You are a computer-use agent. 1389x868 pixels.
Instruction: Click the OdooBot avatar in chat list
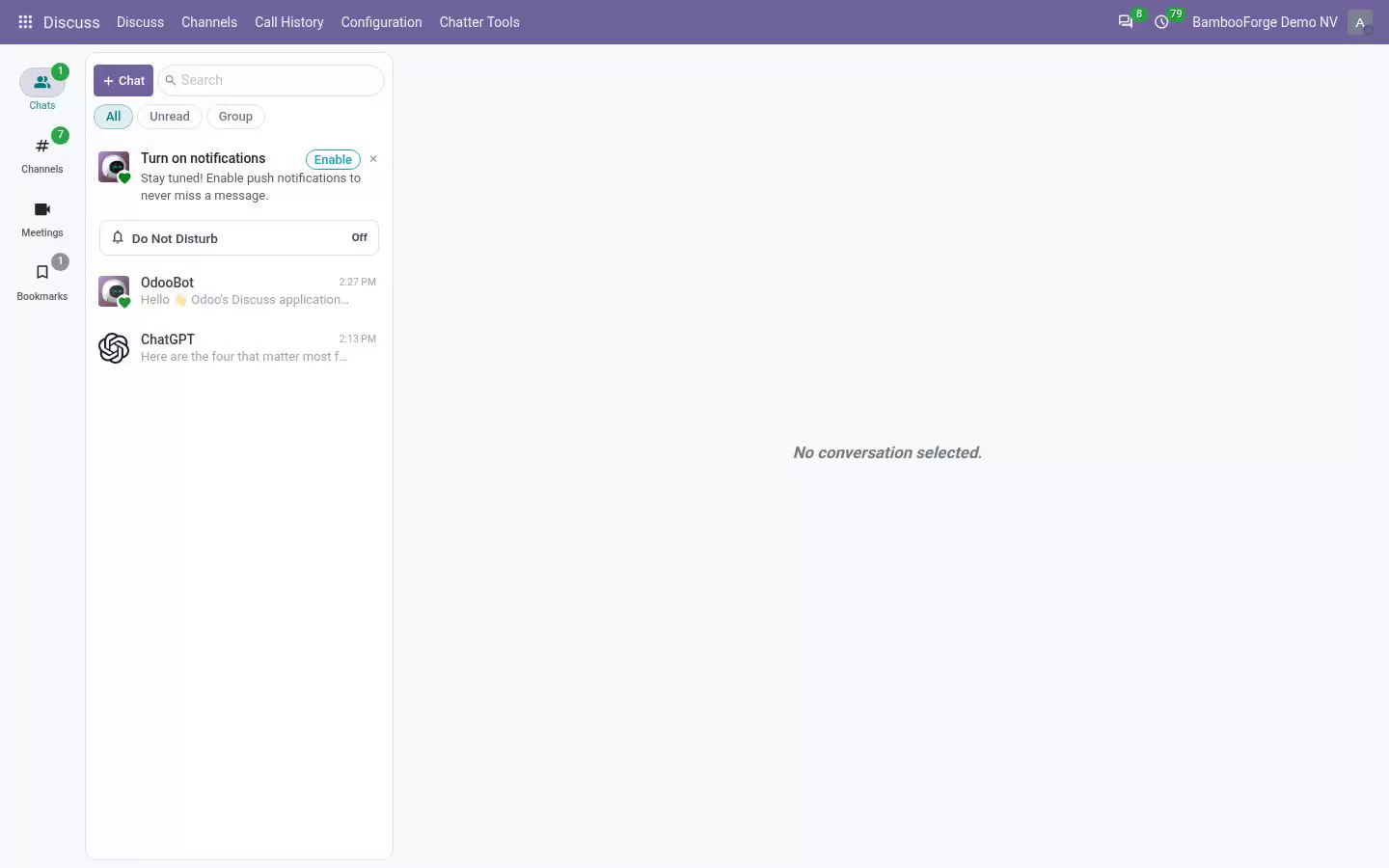pos(114,291)
